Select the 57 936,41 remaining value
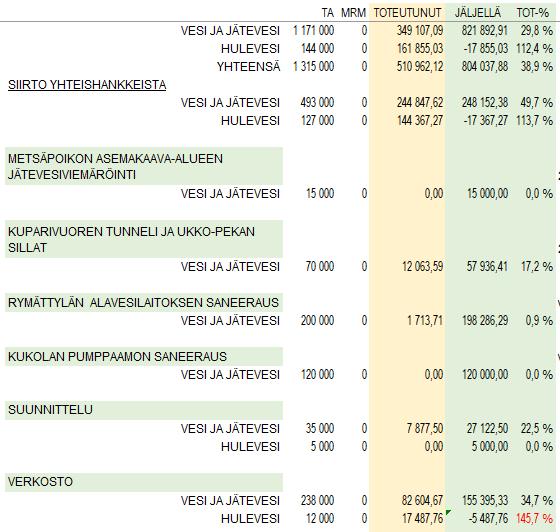 [487, 266]
